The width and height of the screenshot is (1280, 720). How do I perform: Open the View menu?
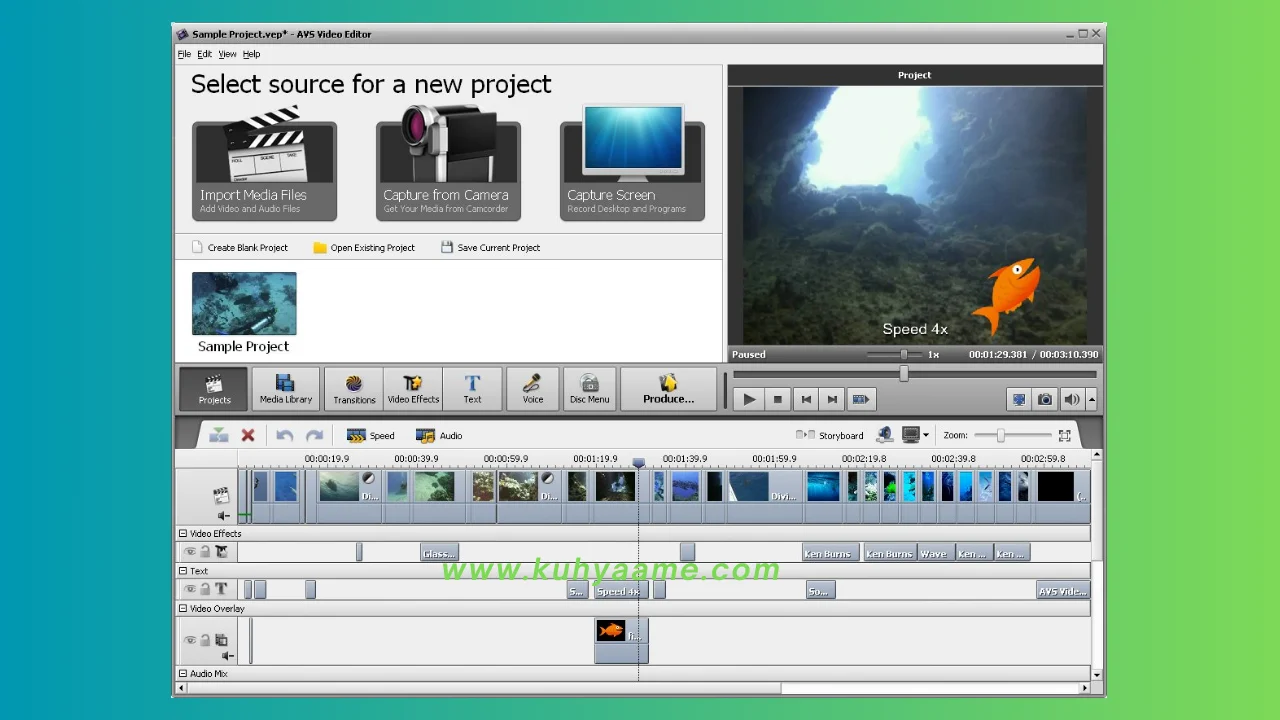(x=227, y=54)
